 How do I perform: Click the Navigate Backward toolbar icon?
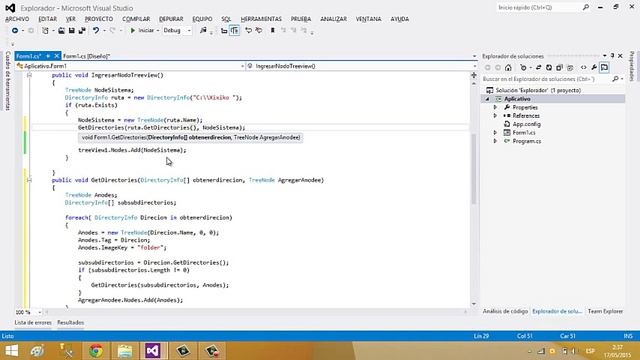[15, 31]
